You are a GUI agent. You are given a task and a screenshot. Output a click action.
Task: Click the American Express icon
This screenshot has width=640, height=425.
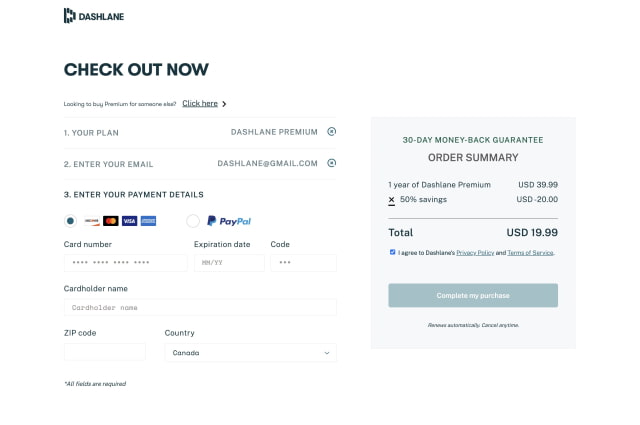148,221
